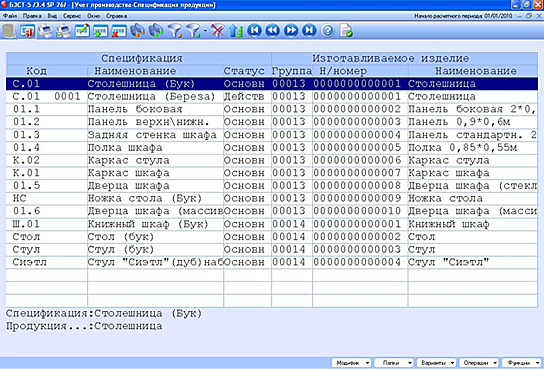Restore the inner document window
The height and width of the screenshot is (369, 544).
pos(529,16)
